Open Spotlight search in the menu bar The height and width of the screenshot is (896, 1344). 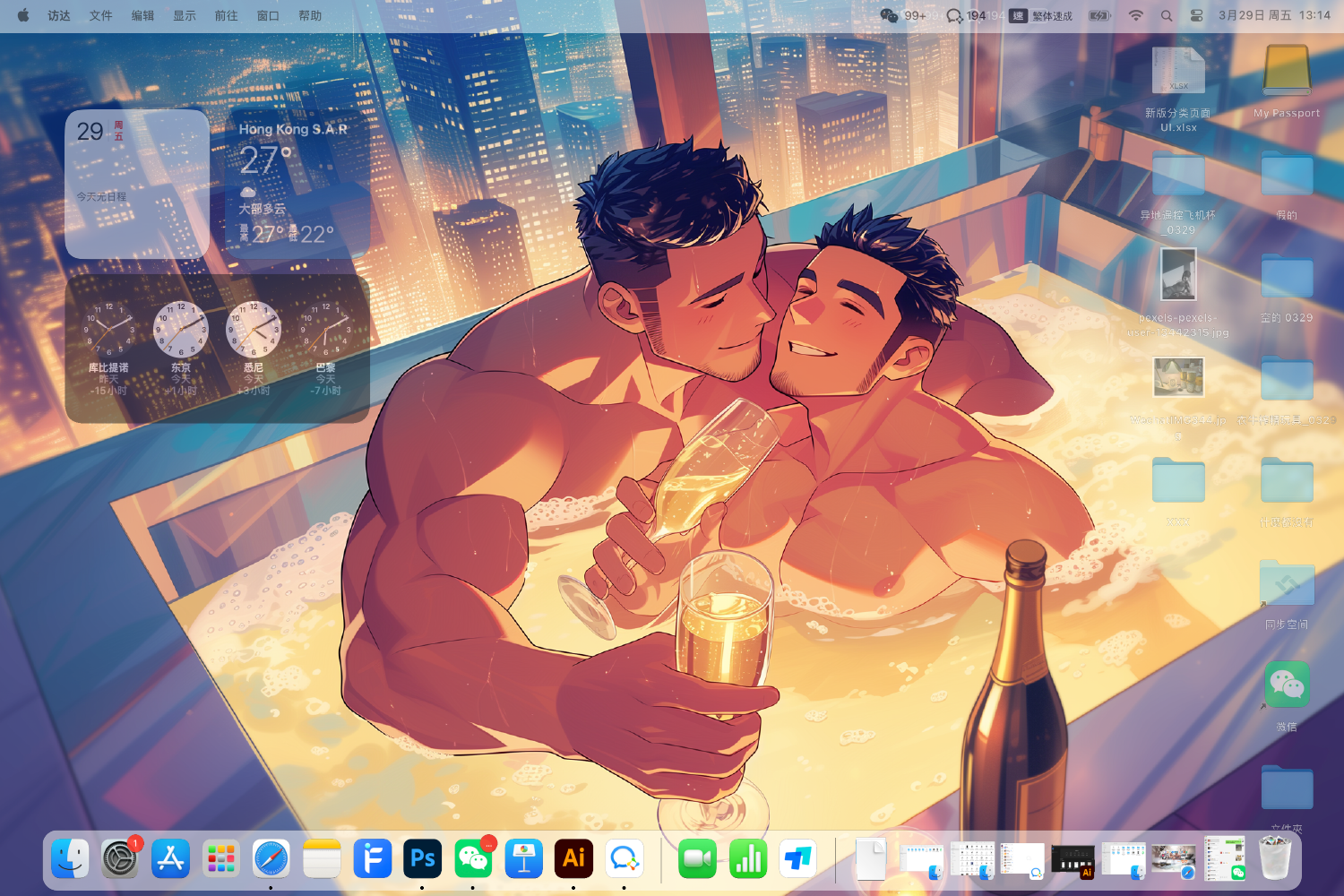click(1167, 16)
